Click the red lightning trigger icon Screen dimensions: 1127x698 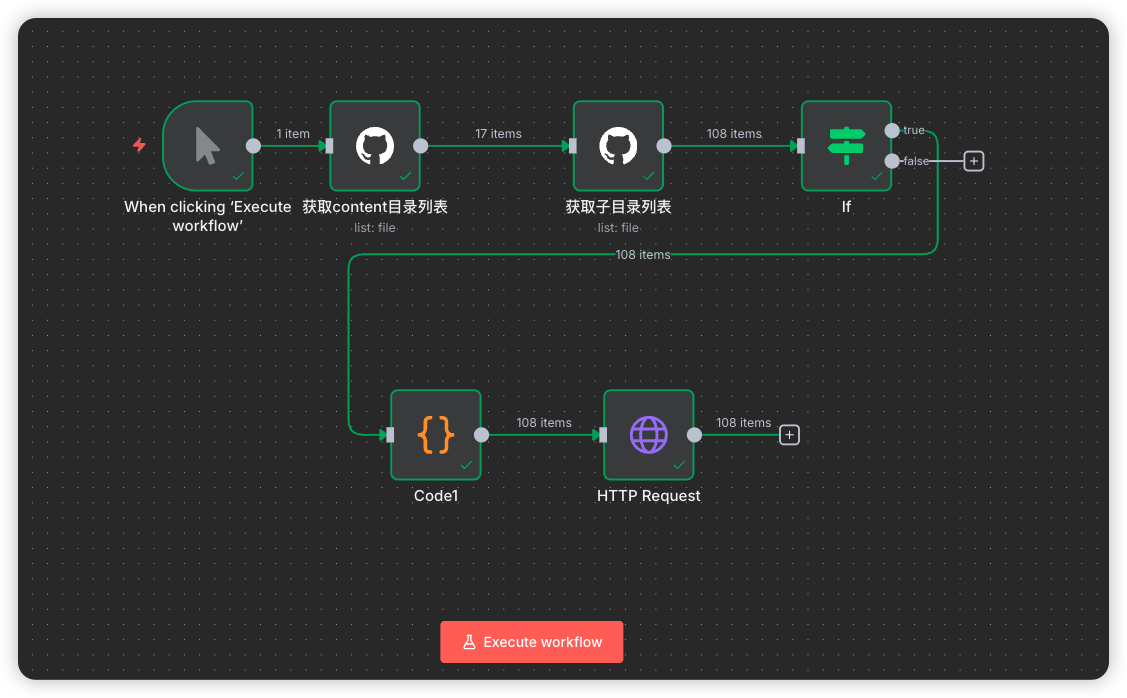(x=139, y=145)
